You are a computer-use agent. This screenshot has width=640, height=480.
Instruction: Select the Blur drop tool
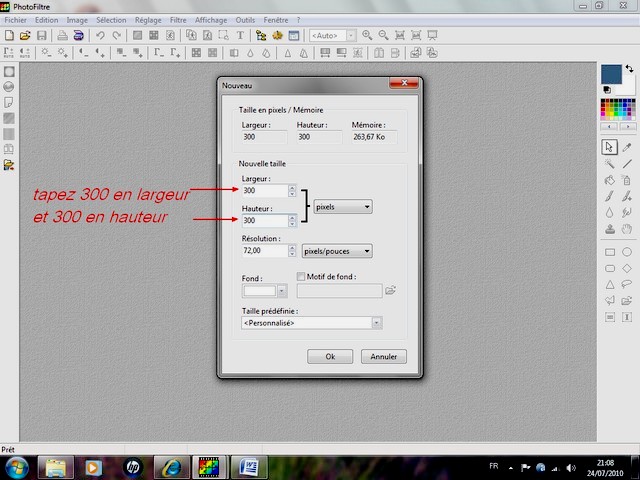[609, 213]
